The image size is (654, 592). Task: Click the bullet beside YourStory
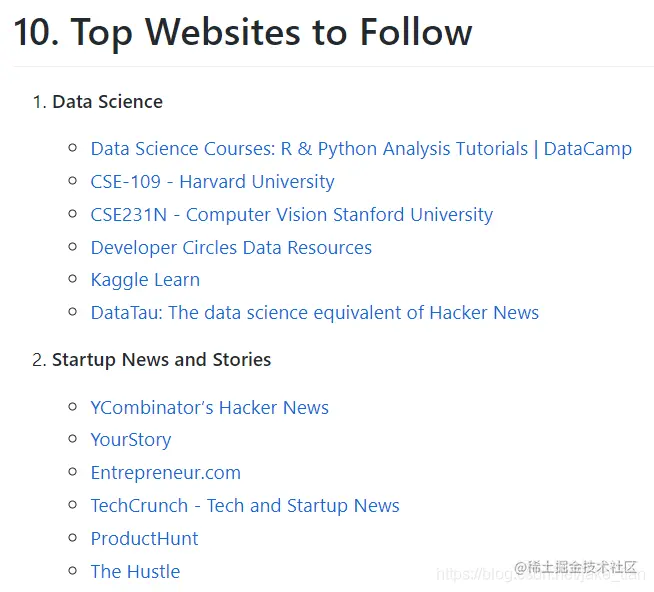click(x=73, y=439)
